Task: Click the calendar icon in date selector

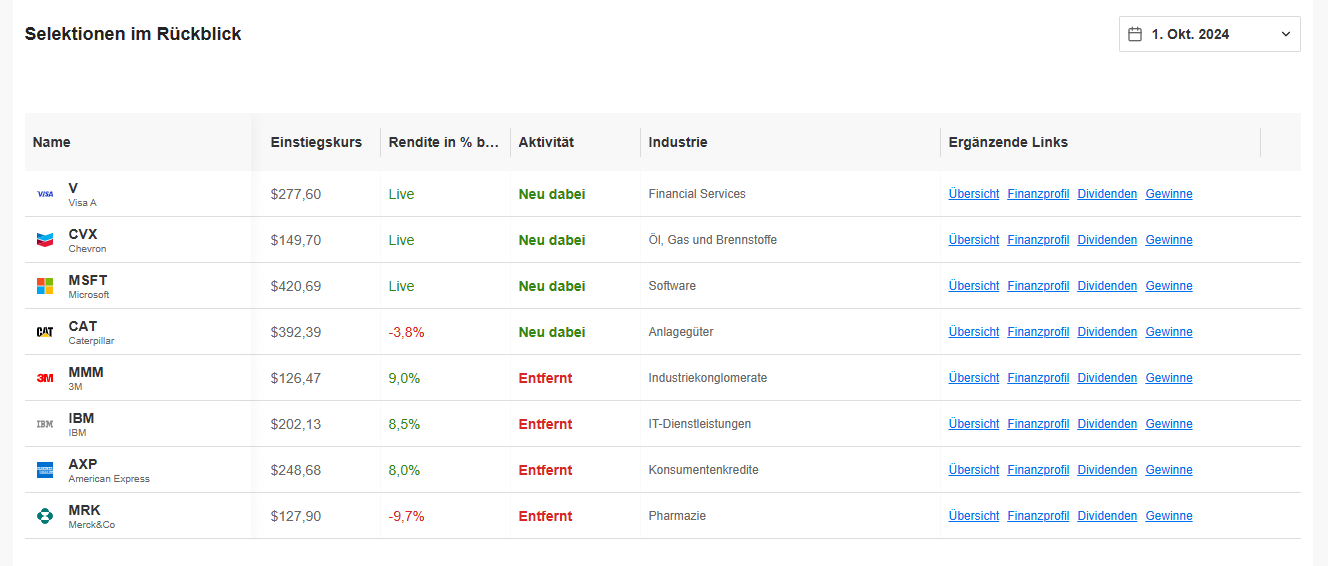Action: [1135, 34]
